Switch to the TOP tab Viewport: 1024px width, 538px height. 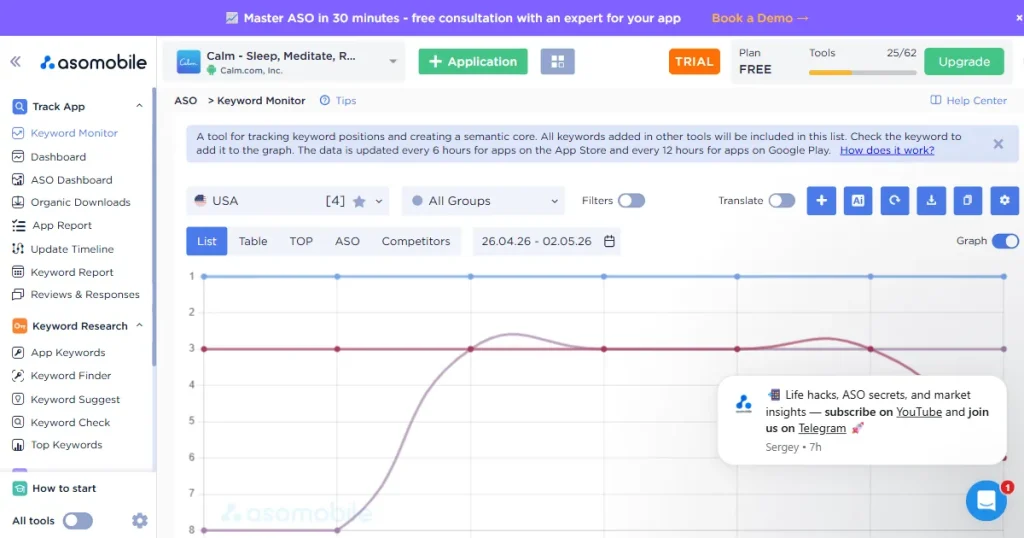(301, 241)
